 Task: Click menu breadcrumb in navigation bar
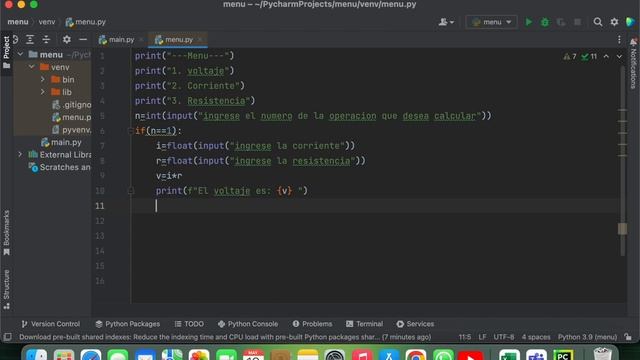click(x=18, y=22)
